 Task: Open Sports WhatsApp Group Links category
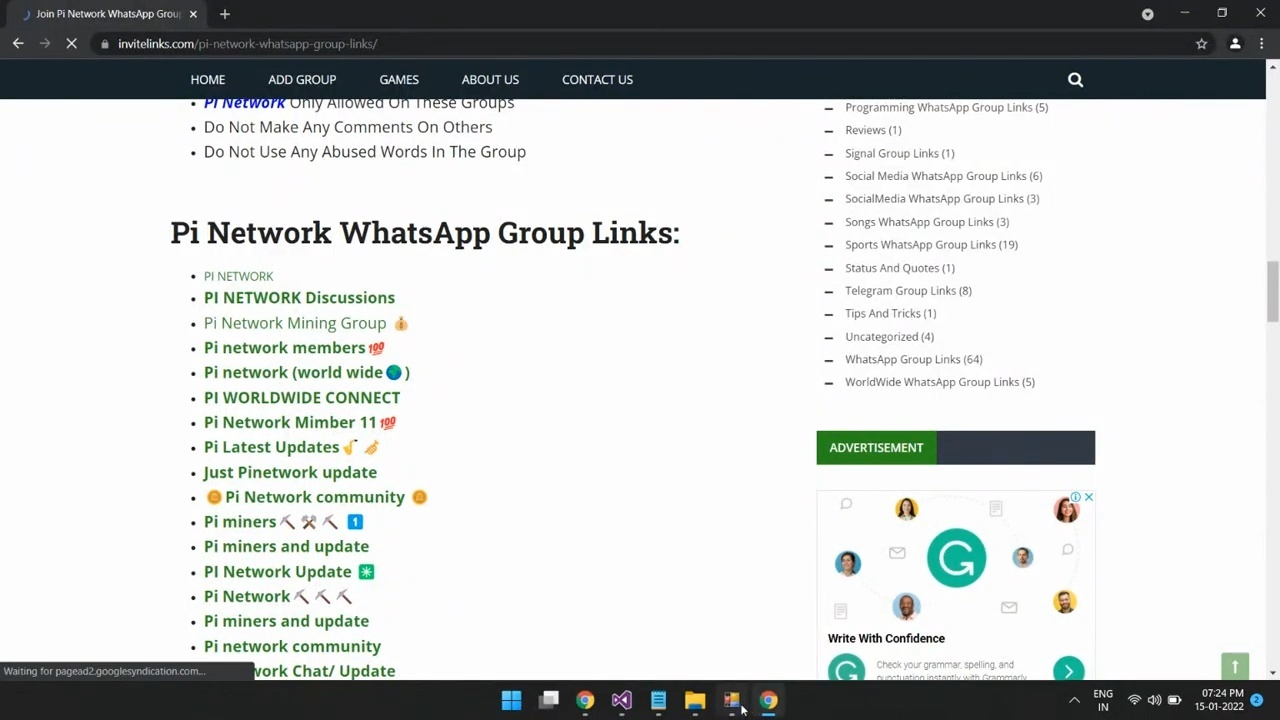click(x=931, y=244)
